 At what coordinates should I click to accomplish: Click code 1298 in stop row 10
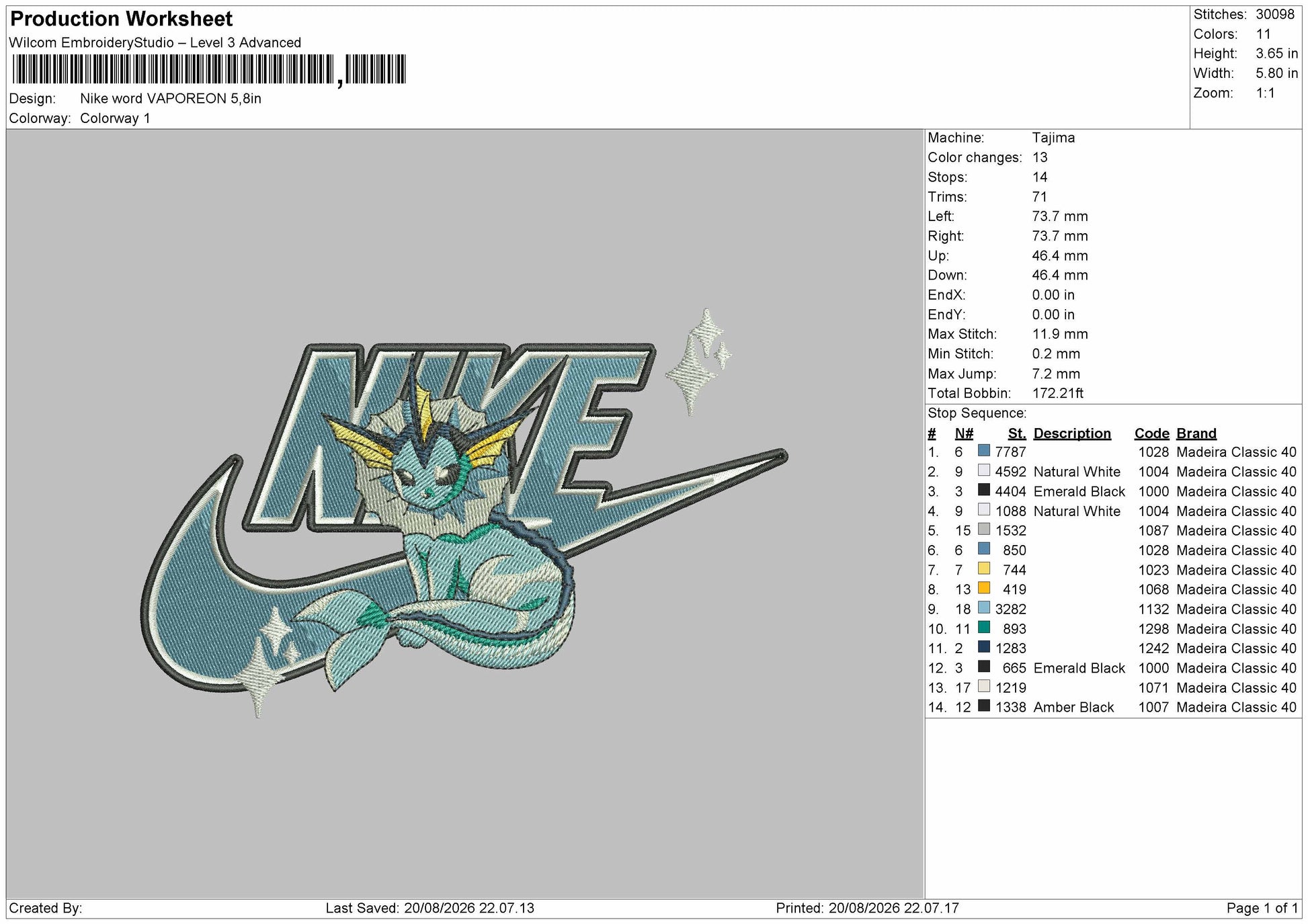point(1153,629)
